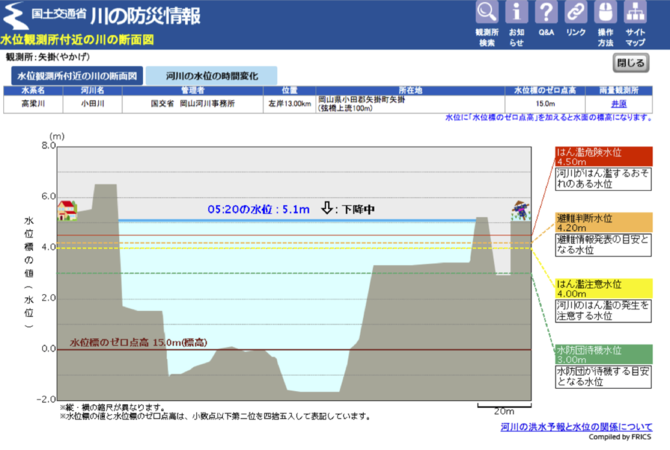This screenshot has height=450, width=670.
Task: Select 水位観測所付近の川の断面図 tab
Action: pos(77,76)
